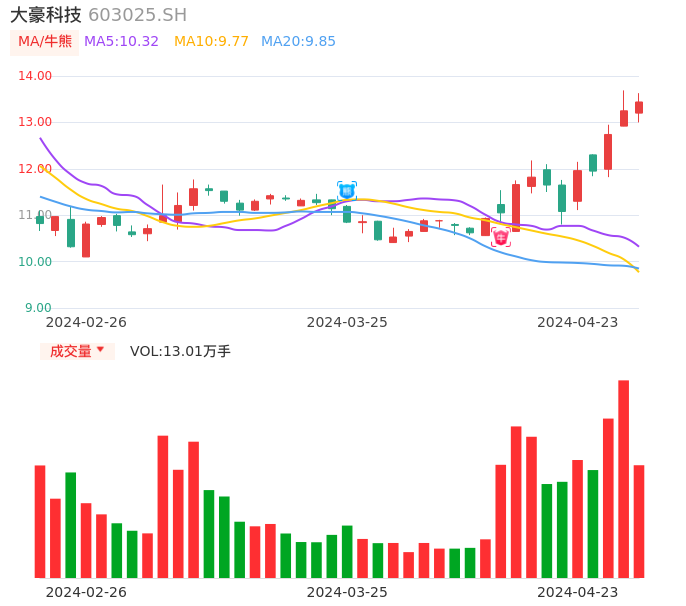
Task: Click the 9.00 price axis label
Action: [38, 308]
